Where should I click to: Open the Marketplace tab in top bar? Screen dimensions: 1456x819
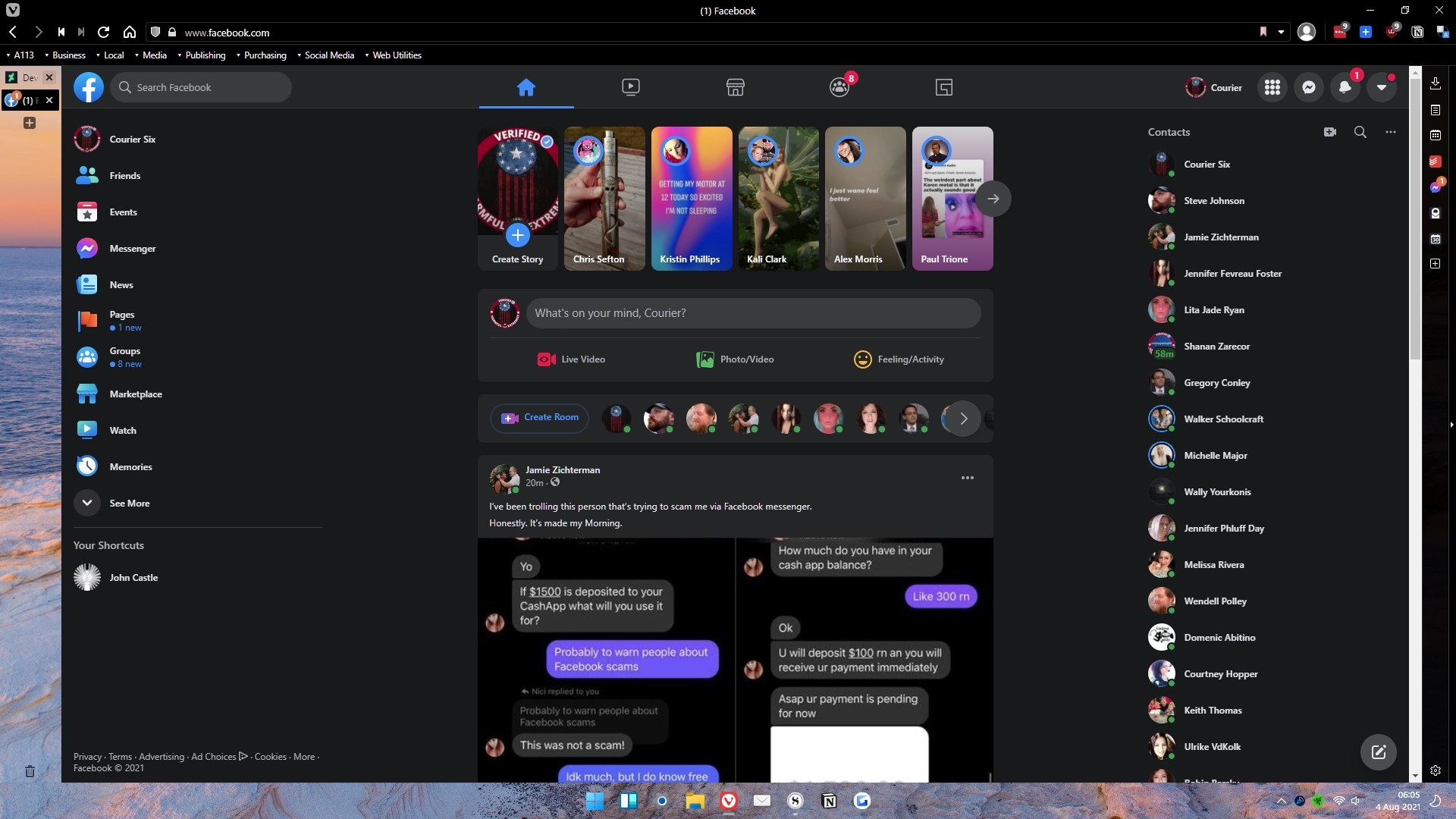(x=736, y=87)
